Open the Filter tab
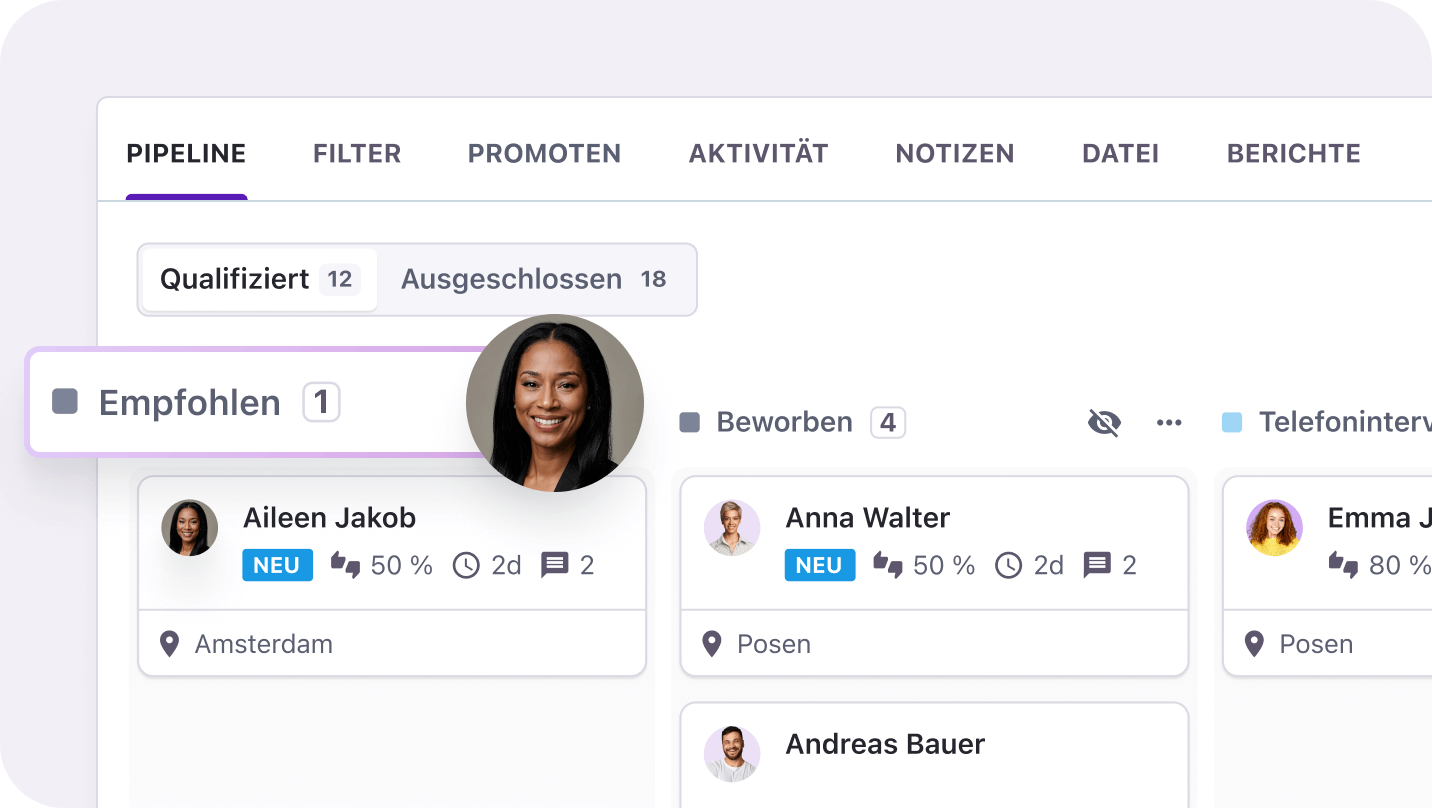Image resolution: width=1432 pixels, height=808 pixels. click(x=357, y=154)
